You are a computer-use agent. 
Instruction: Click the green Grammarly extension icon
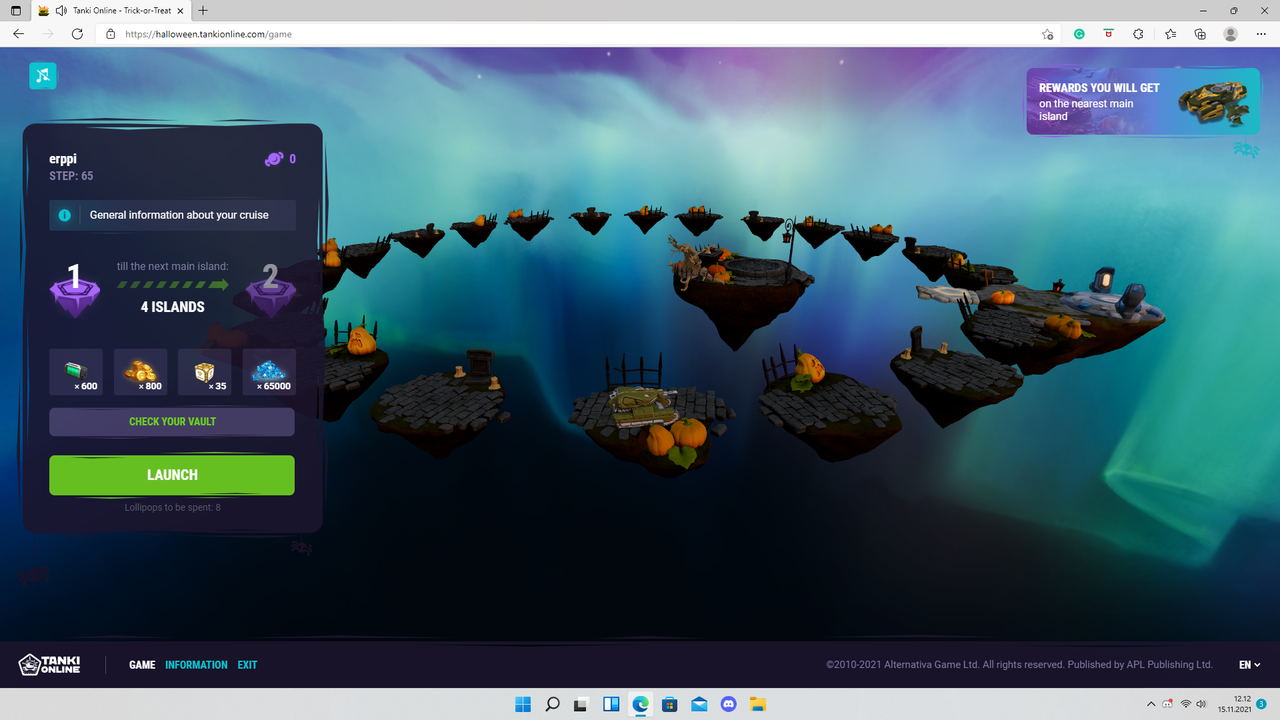click(1079, 34)
